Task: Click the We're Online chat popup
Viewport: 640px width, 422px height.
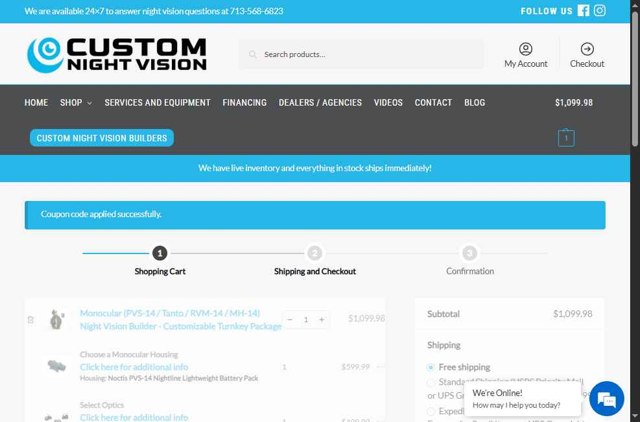Action: pos(523,399)
